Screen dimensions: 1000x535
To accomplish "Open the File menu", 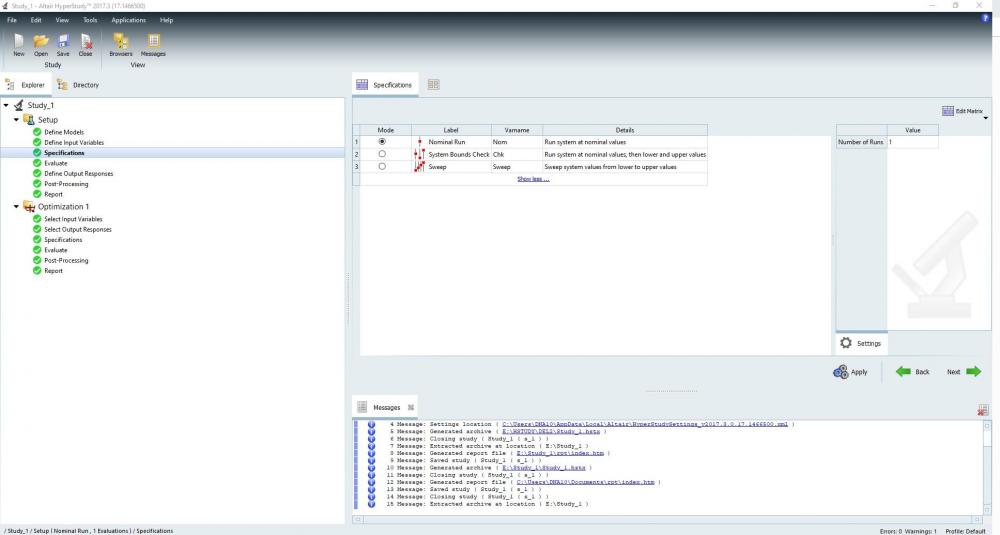I will [x=11, y=20].
